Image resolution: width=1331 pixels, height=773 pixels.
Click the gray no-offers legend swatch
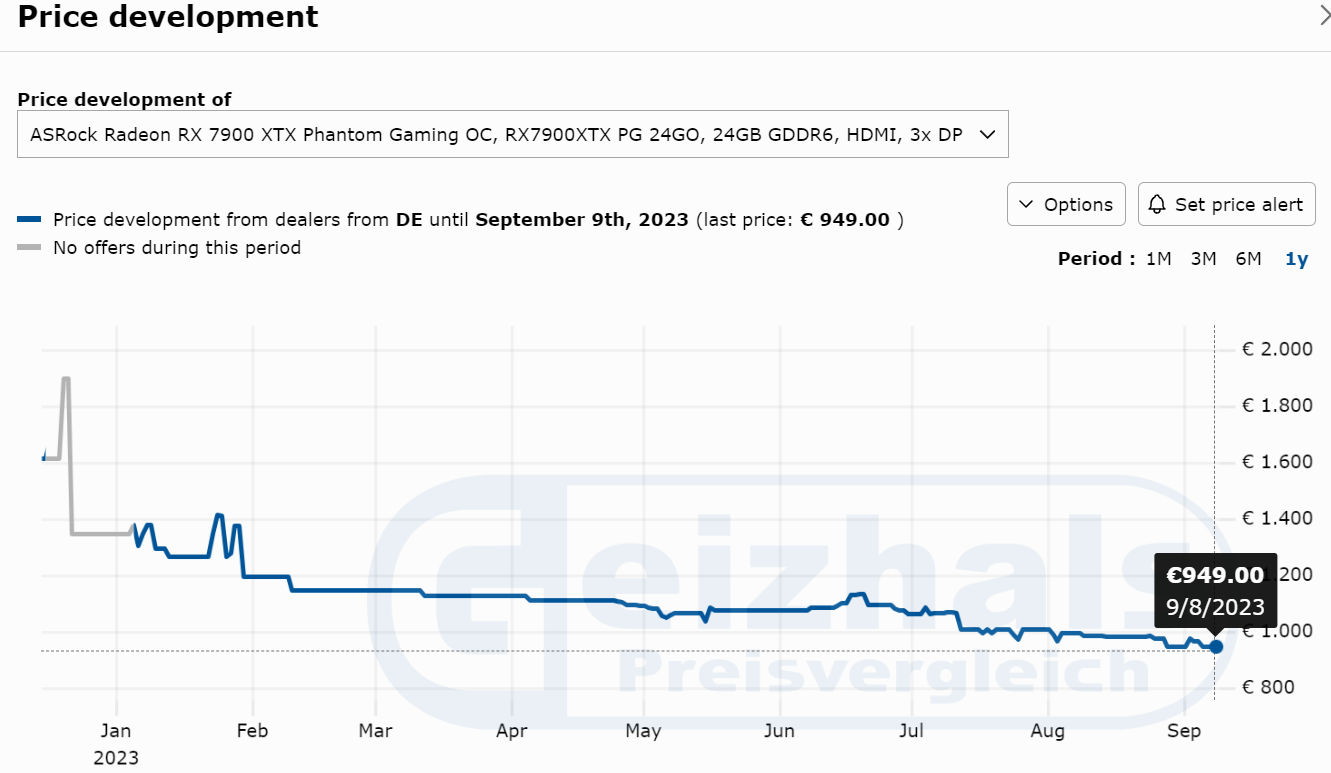point(30,247)
